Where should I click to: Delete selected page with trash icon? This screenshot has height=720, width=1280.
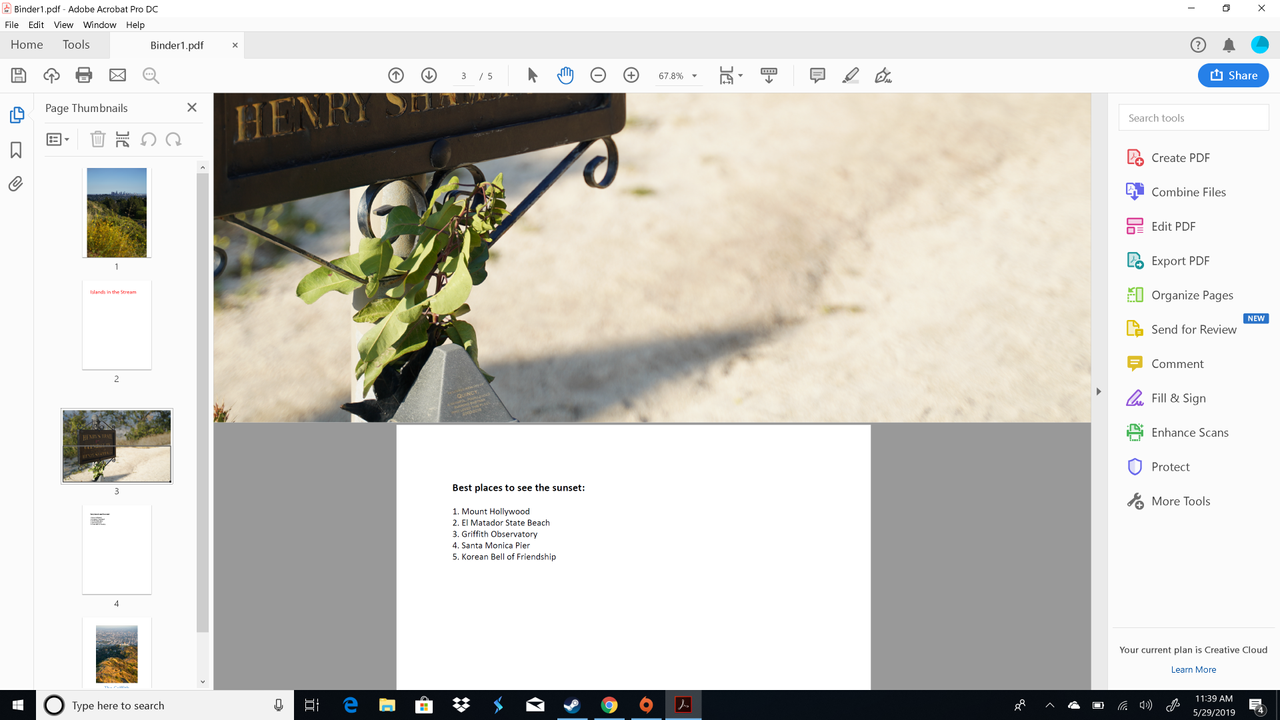(x=97, y=140)
